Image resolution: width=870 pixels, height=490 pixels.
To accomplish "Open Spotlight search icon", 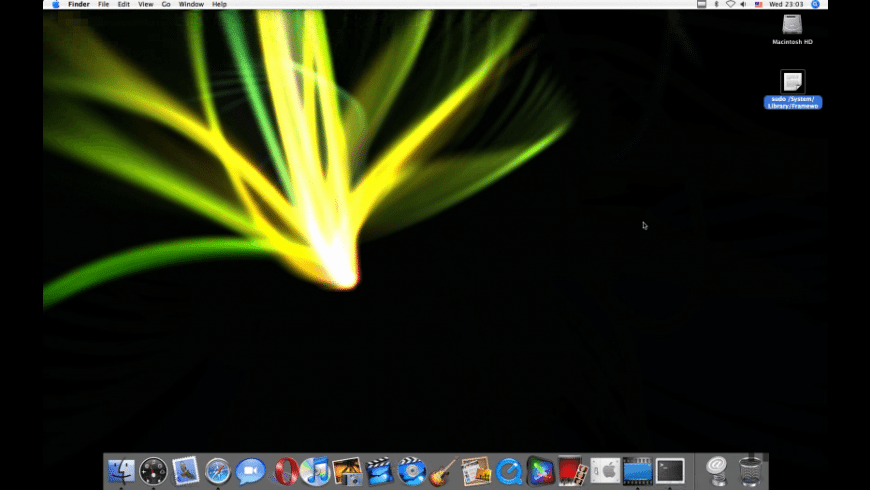I will [x=815, y=4].
